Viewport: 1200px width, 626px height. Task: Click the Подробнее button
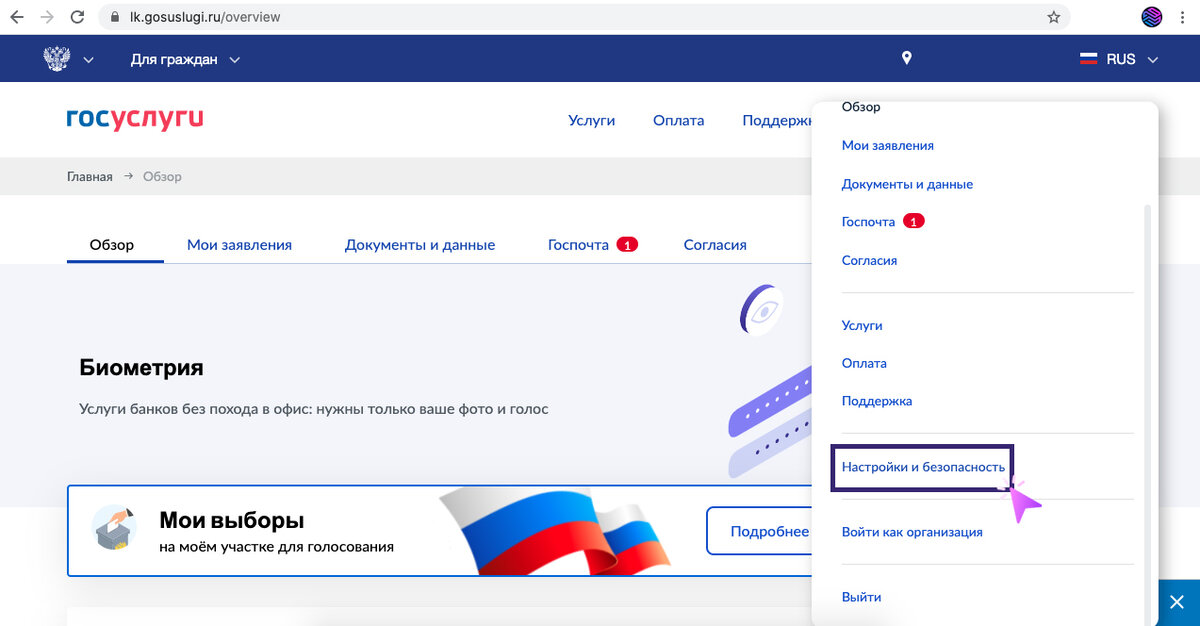click(760, 531)
